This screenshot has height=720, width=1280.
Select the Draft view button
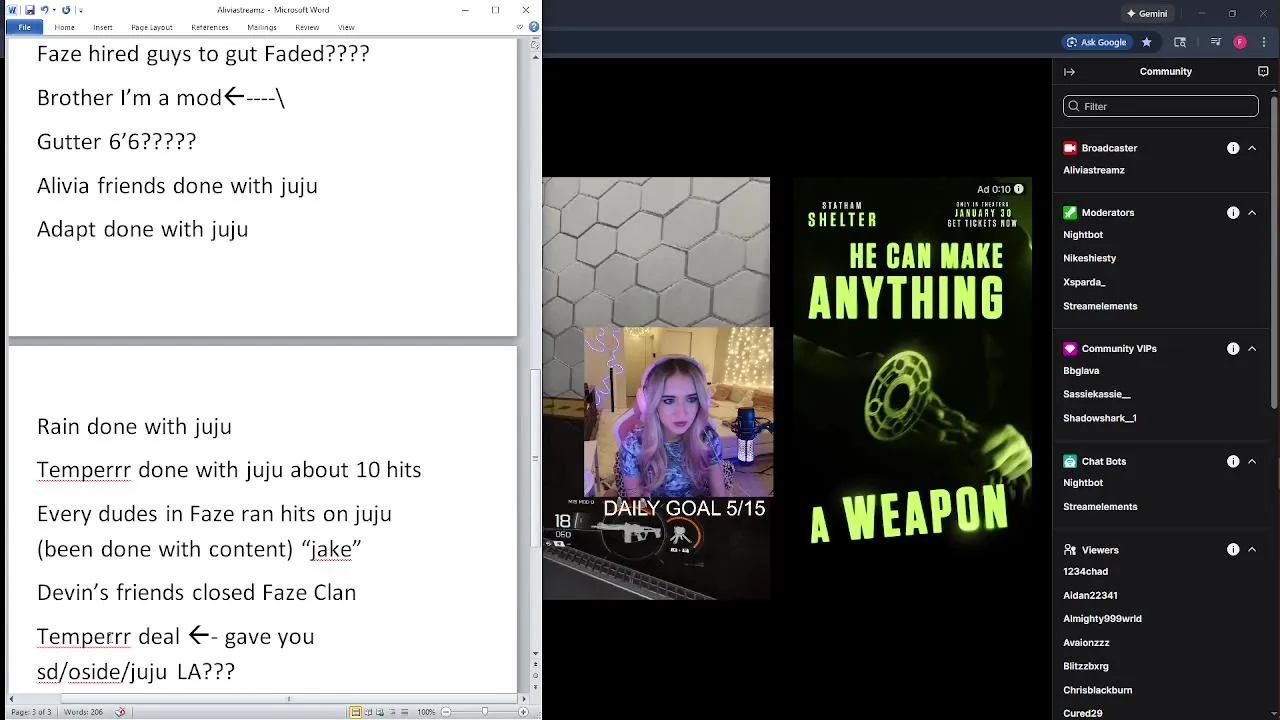406,712
